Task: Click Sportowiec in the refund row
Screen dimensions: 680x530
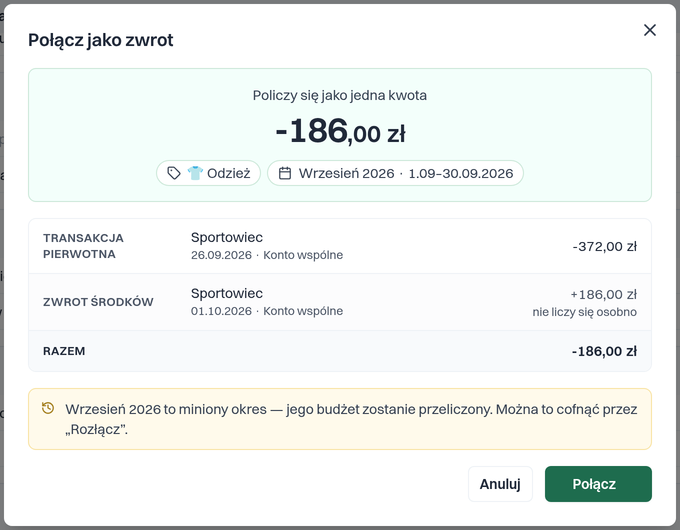Action: click(227, 293)
